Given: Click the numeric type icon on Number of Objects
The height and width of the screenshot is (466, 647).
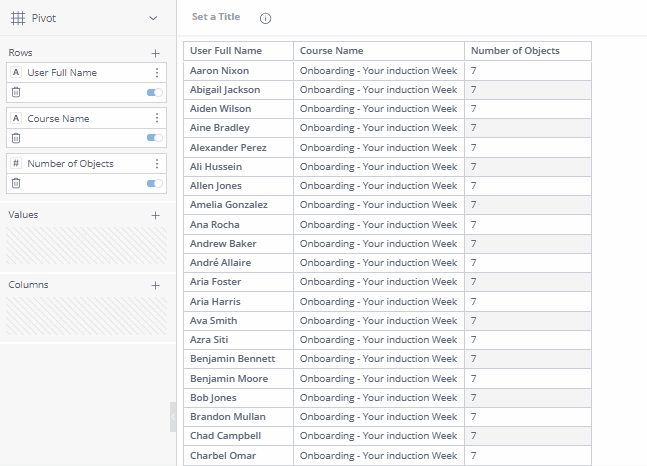Looking at the screenshot, I should coord(16,163).
